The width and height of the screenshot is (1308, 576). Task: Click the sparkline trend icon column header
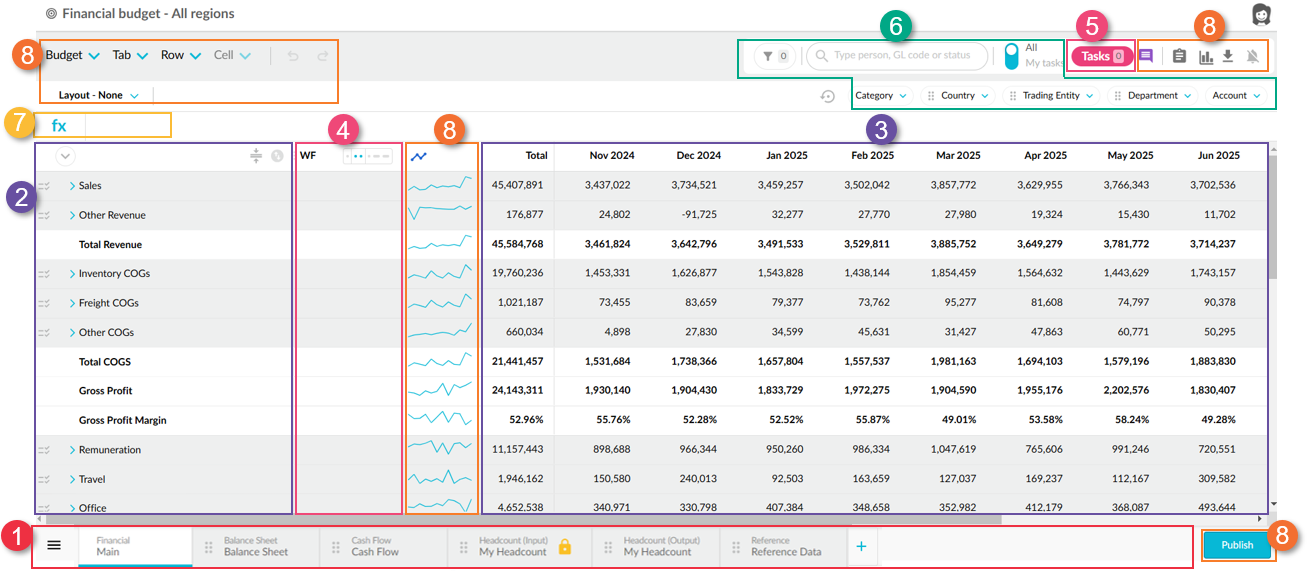[418, 156]
